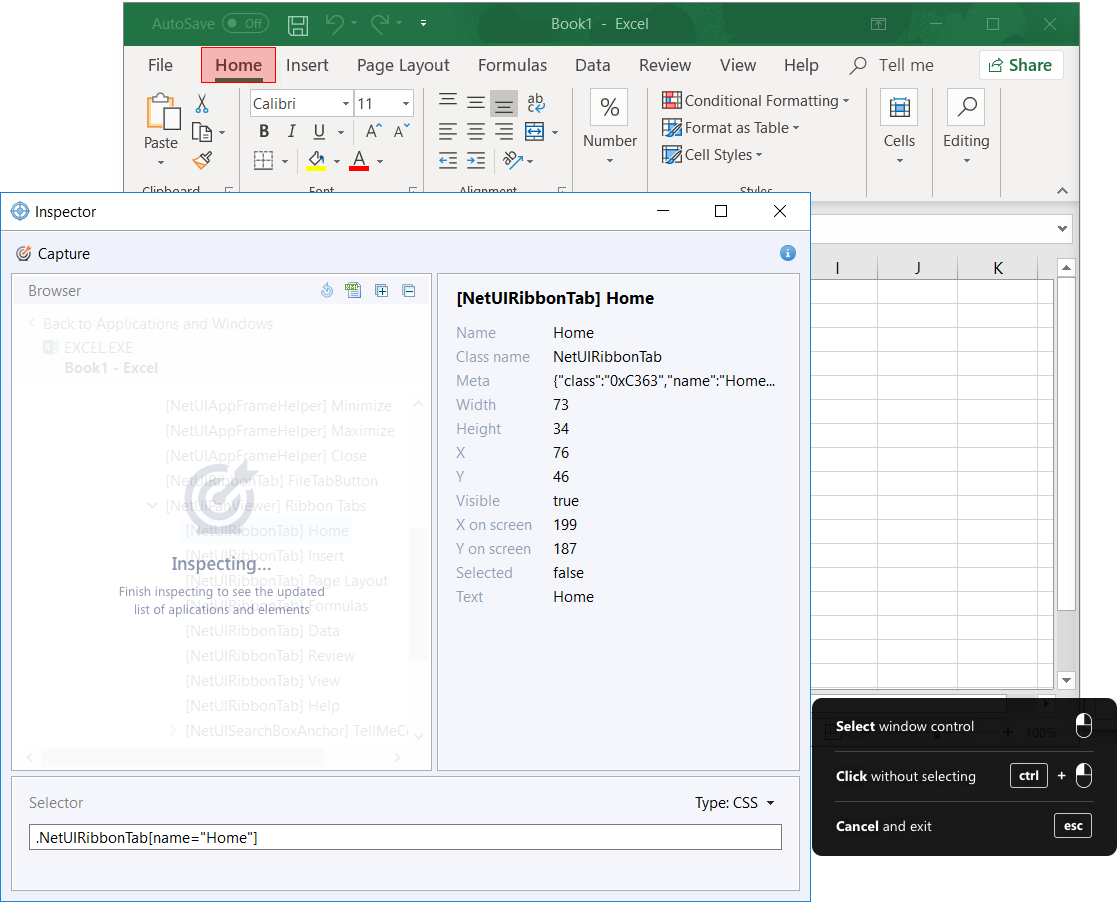The image size is (1117, 906).
Task: Apply yellow Fill Color bucket
Action: click(x=316, y=160)
